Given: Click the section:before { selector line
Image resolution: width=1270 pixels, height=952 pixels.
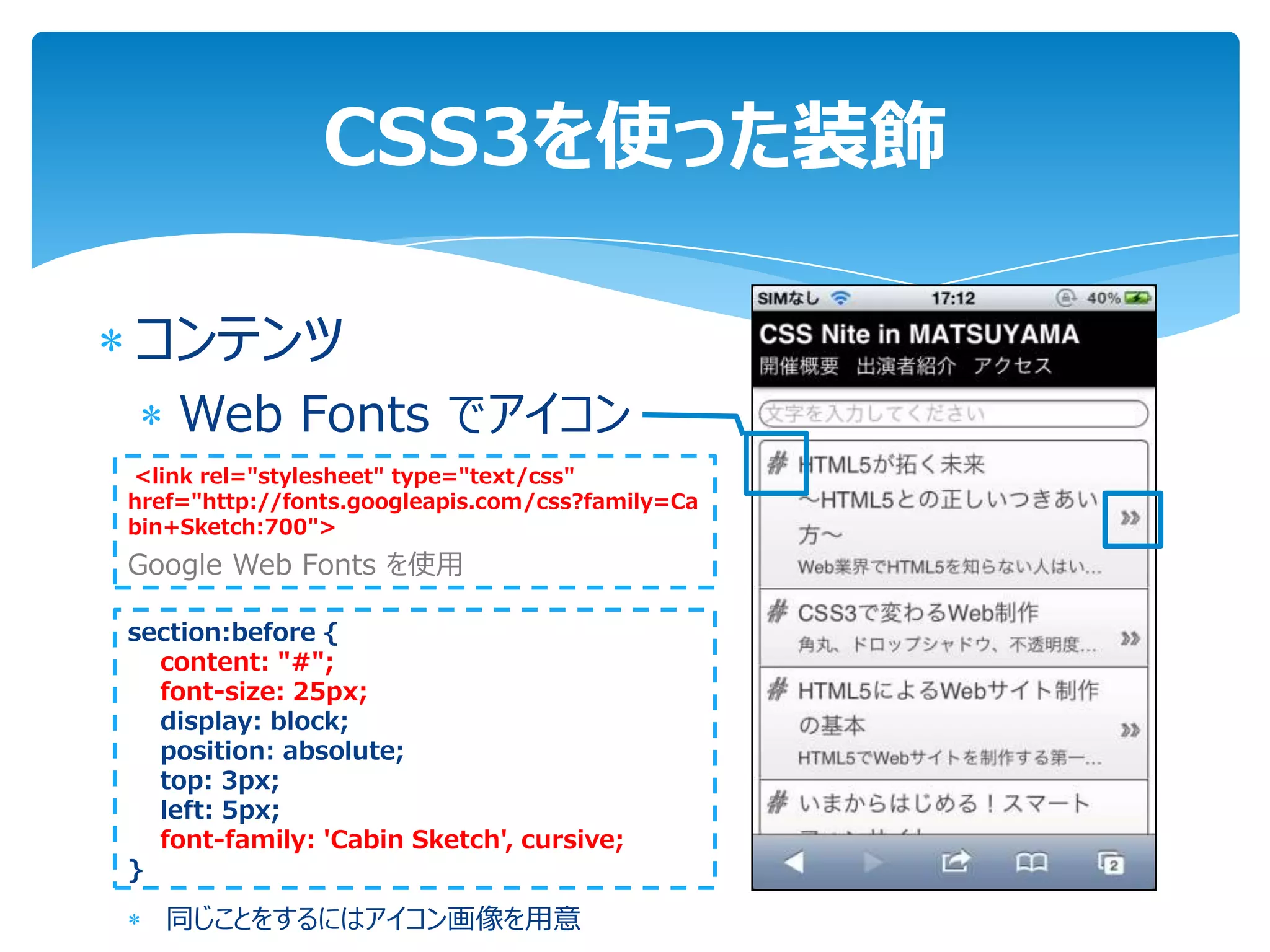Looking at the screenshot, I should tap(233, 632).
